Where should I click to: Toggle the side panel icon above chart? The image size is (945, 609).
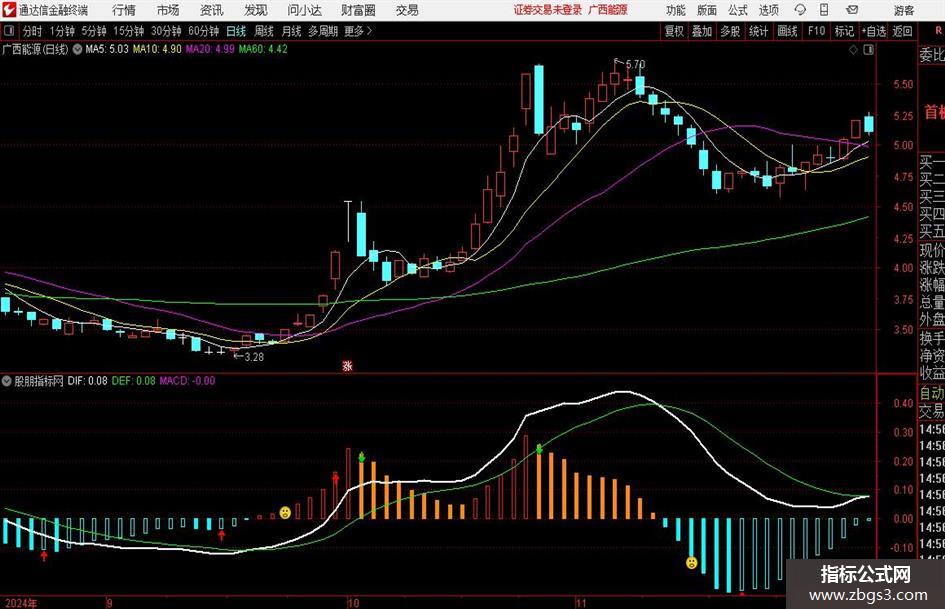pos(868,49)
